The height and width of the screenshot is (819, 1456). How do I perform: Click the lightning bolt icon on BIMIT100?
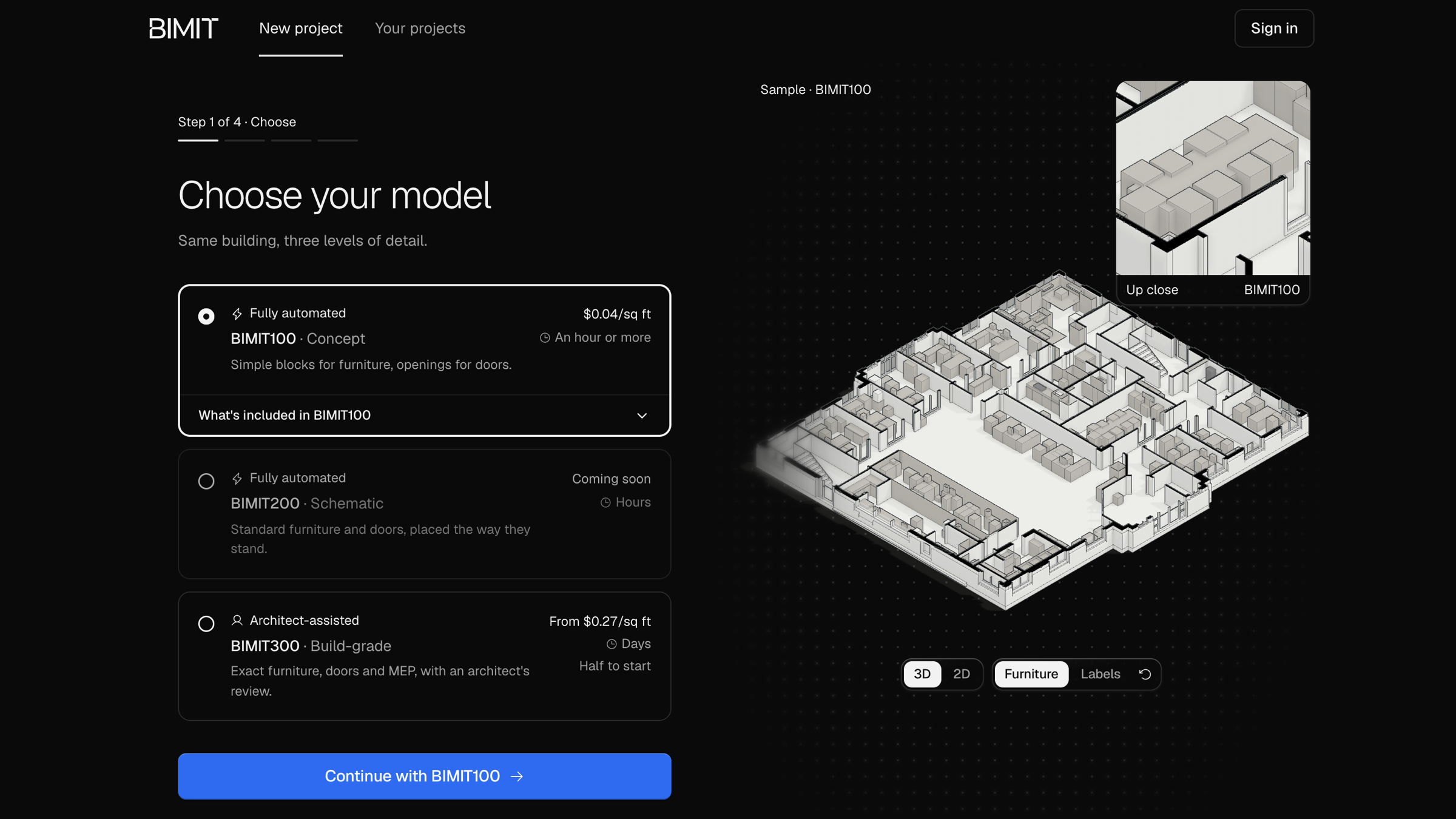pyautogui.click(x=237, y=314)
